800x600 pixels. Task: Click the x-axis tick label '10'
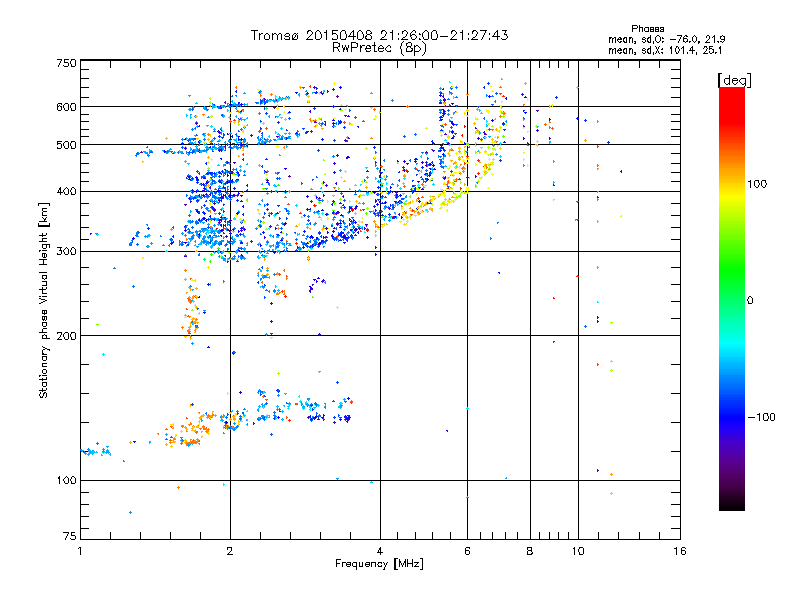point(578,551)
